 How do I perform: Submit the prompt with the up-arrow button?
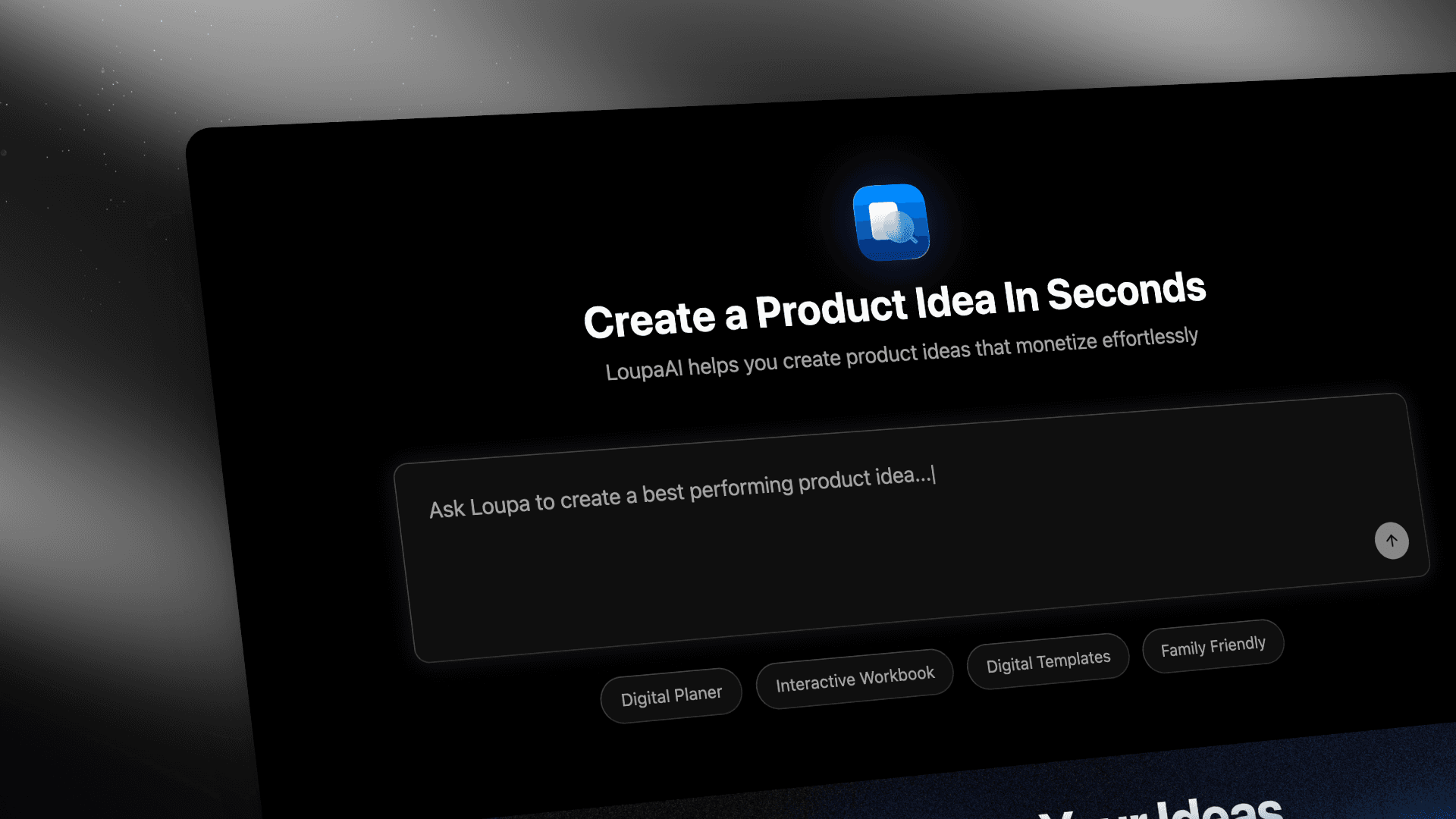pyautogui.click(x=1392, y=541)
